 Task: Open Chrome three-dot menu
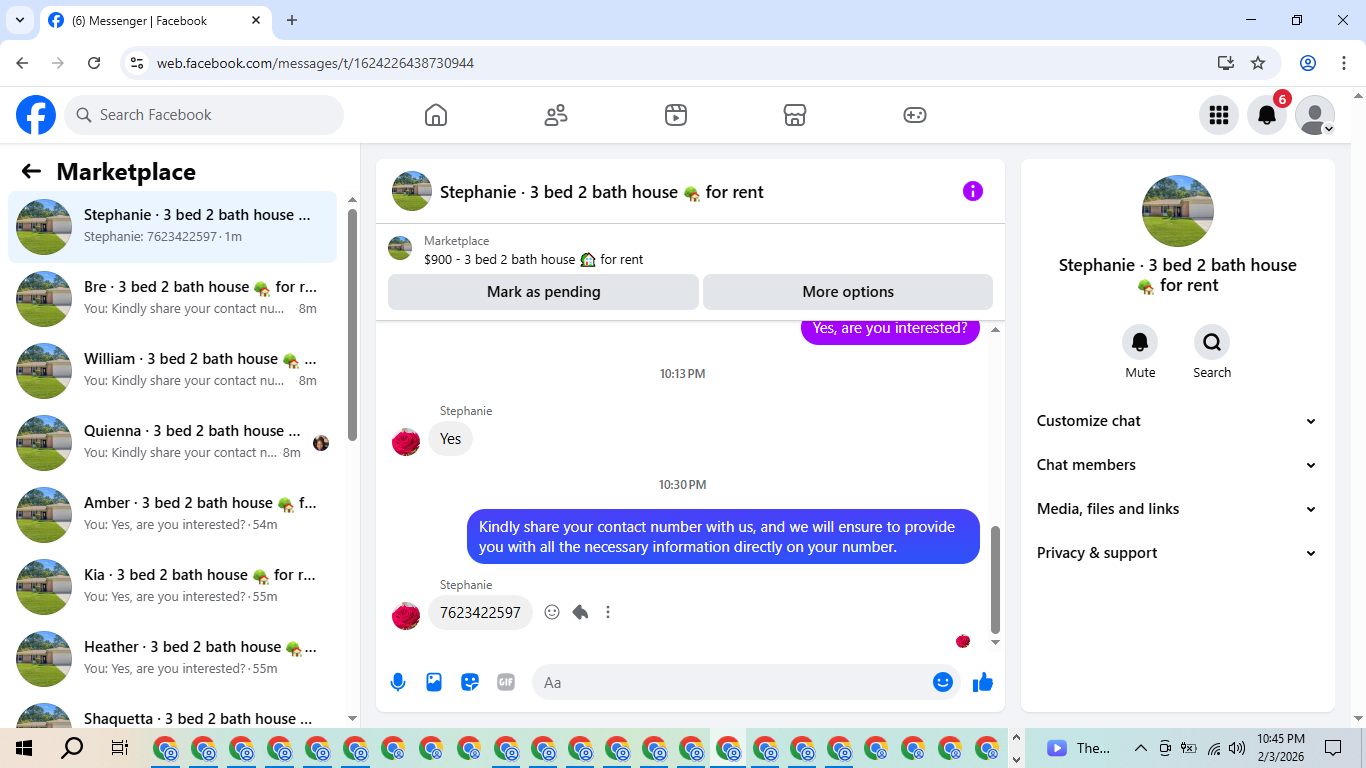click(x=1343, y=63)
